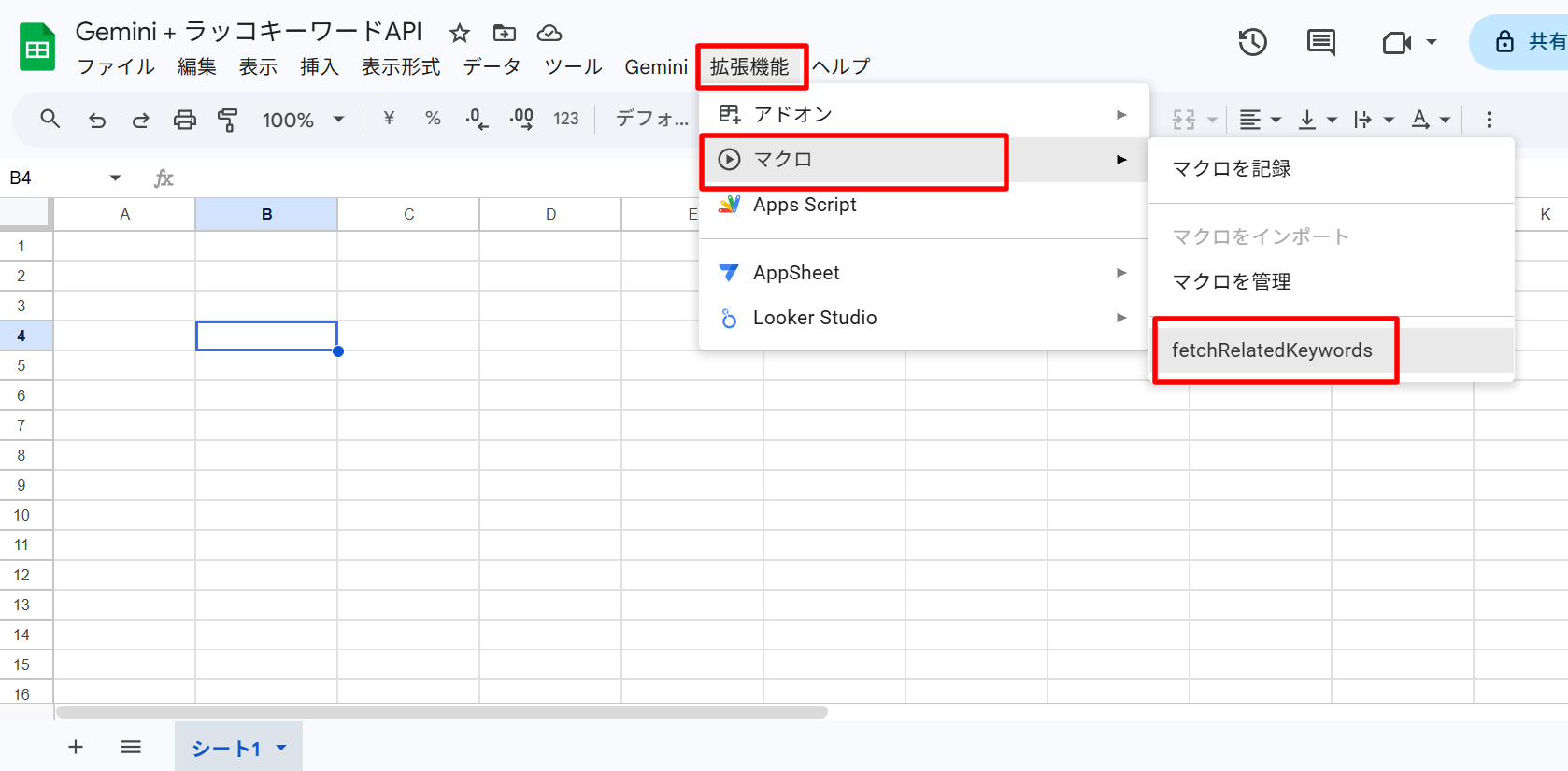Open the 挿入 menu

pyautogui.click(x=320, y=66)
